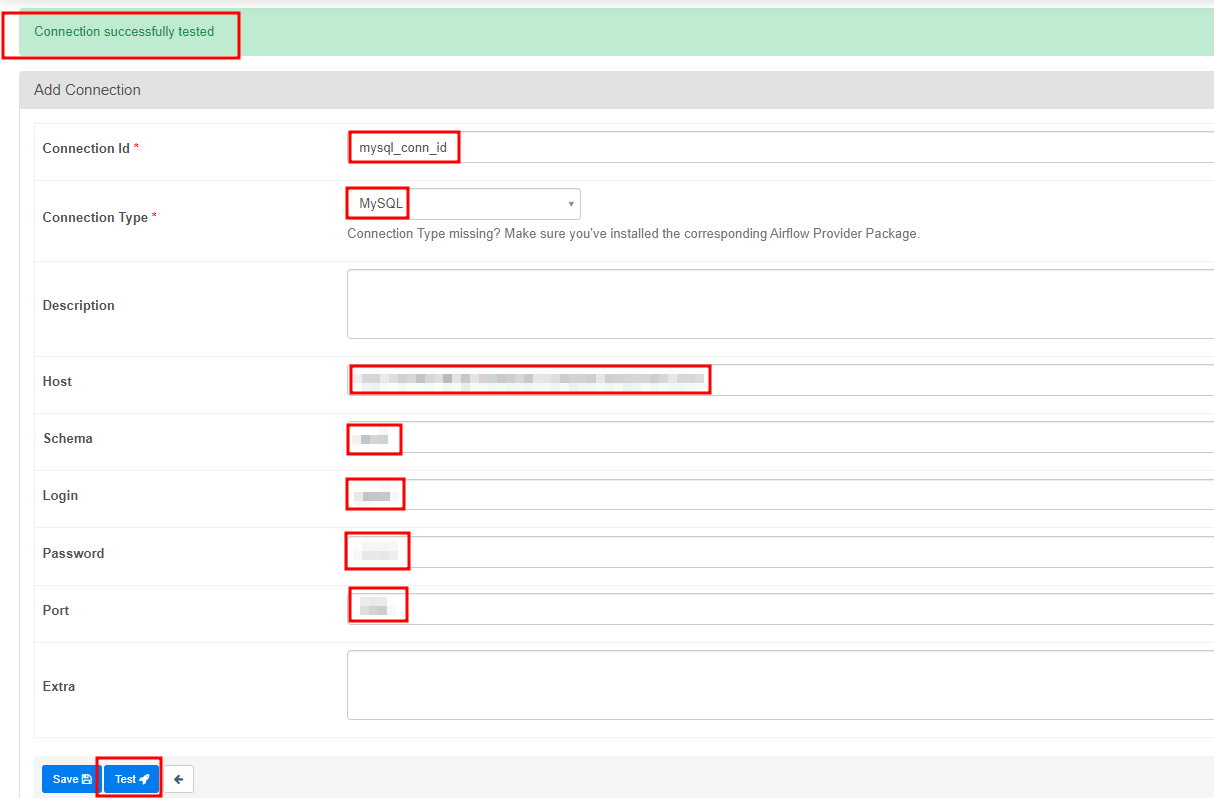1214x798 pixels.
Task: Click the Password input field
Action: pos(780,552)
